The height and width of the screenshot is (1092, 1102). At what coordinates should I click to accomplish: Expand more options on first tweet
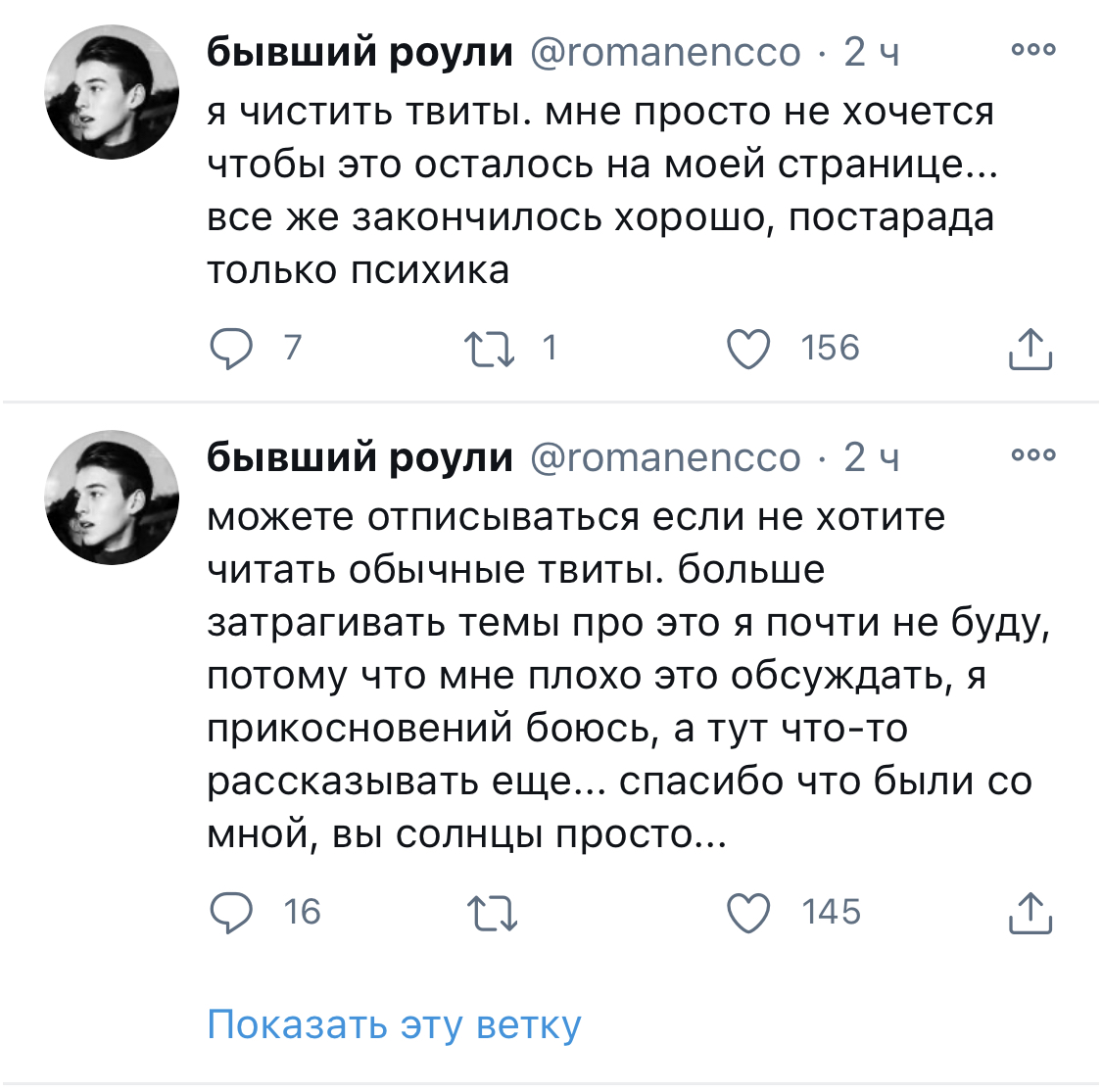pos(1033,49)
